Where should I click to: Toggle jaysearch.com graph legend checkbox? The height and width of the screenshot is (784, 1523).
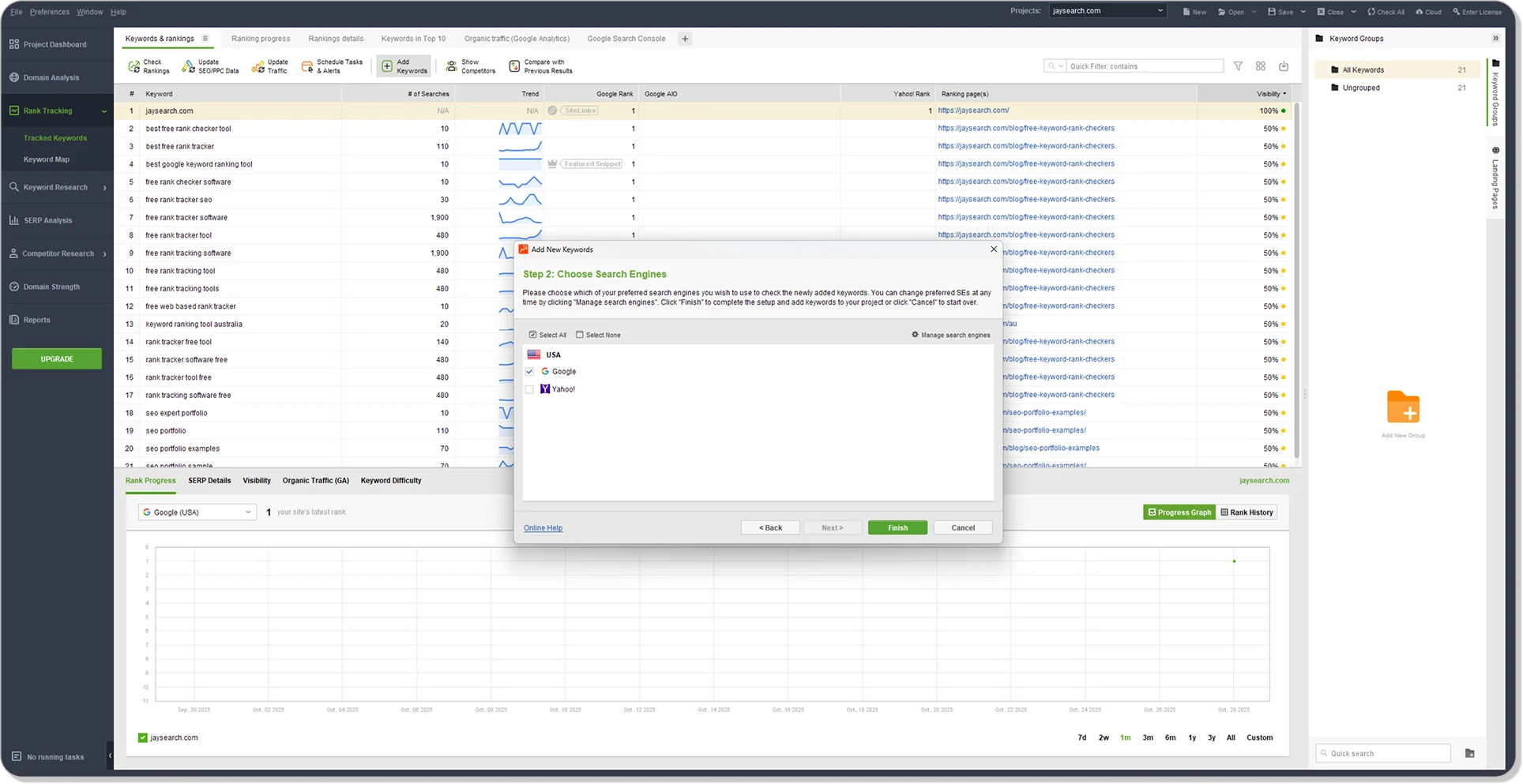(x=142, y=737)
